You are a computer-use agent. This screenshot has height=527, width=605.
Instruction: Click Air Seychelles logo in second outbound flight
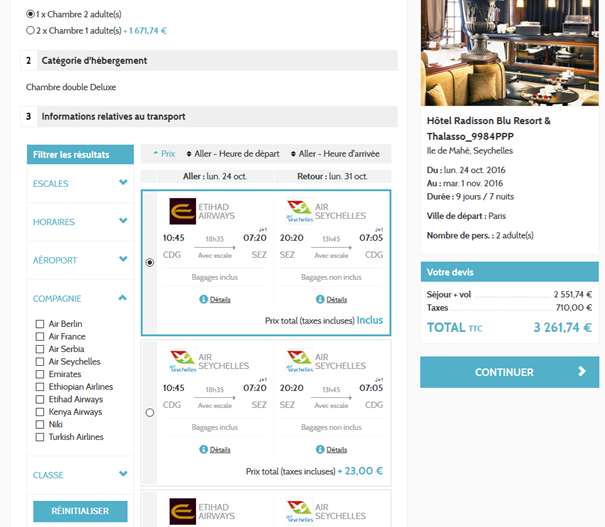tap(183, 361)
